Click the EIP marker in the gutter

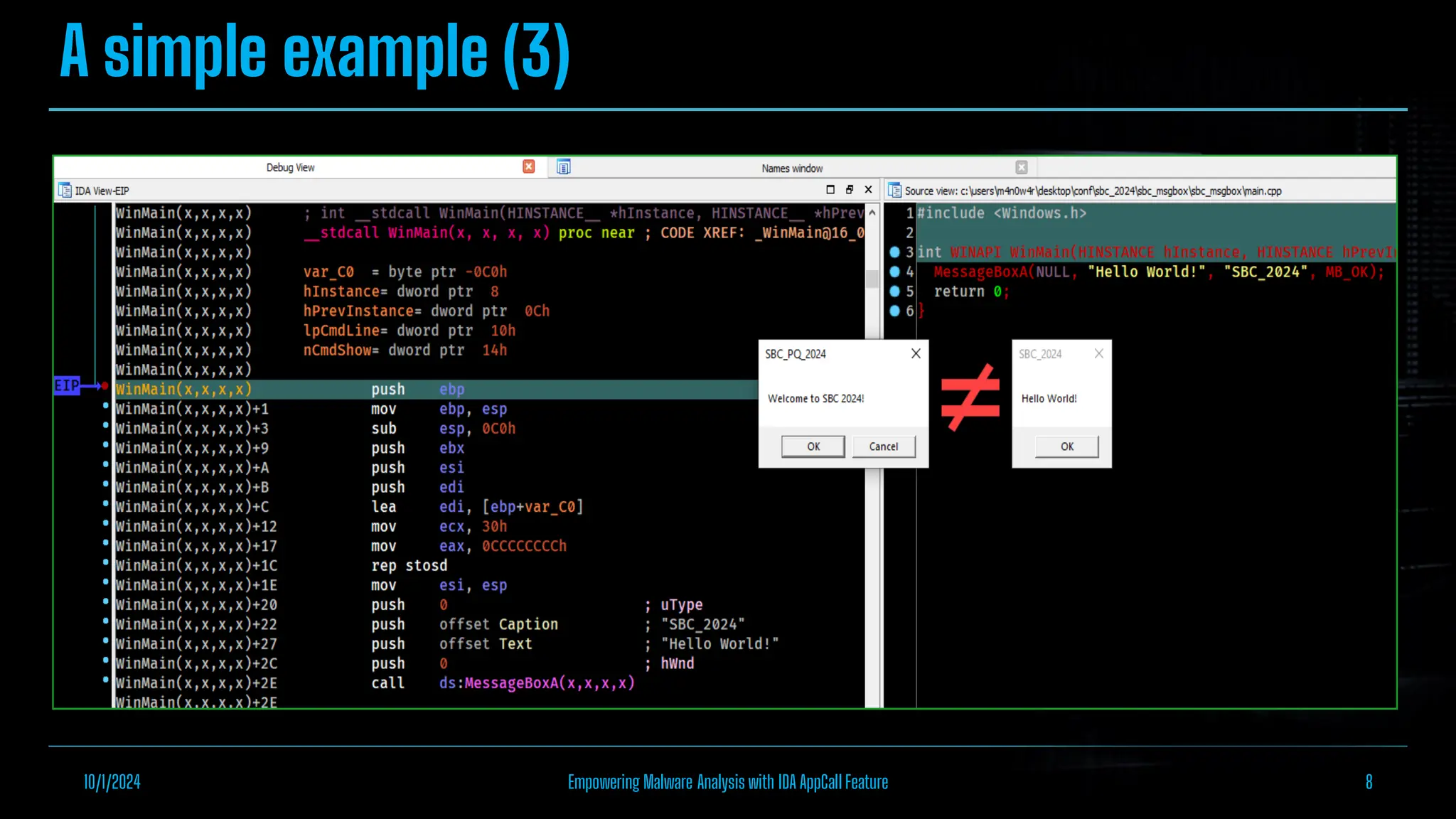coord(67,385)
